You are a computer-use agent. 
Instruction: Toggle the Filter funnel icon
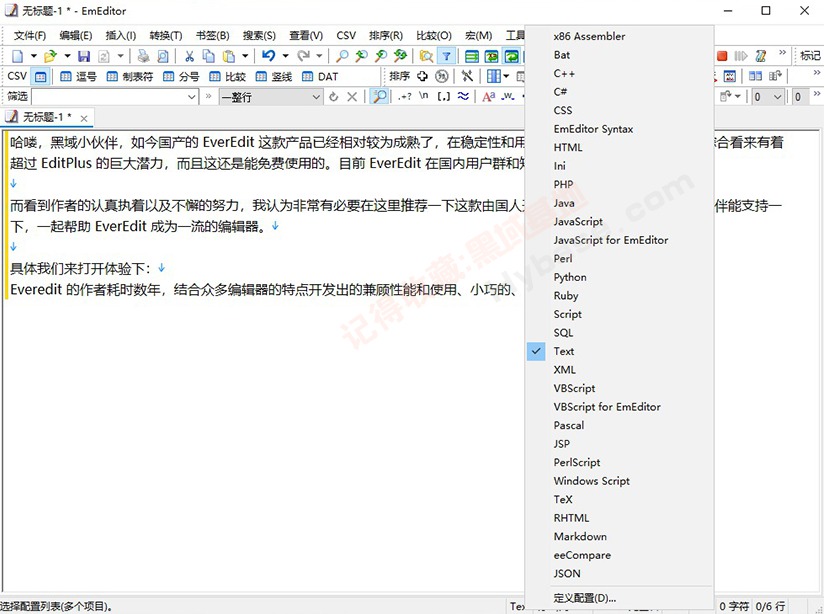coord(446,56)
